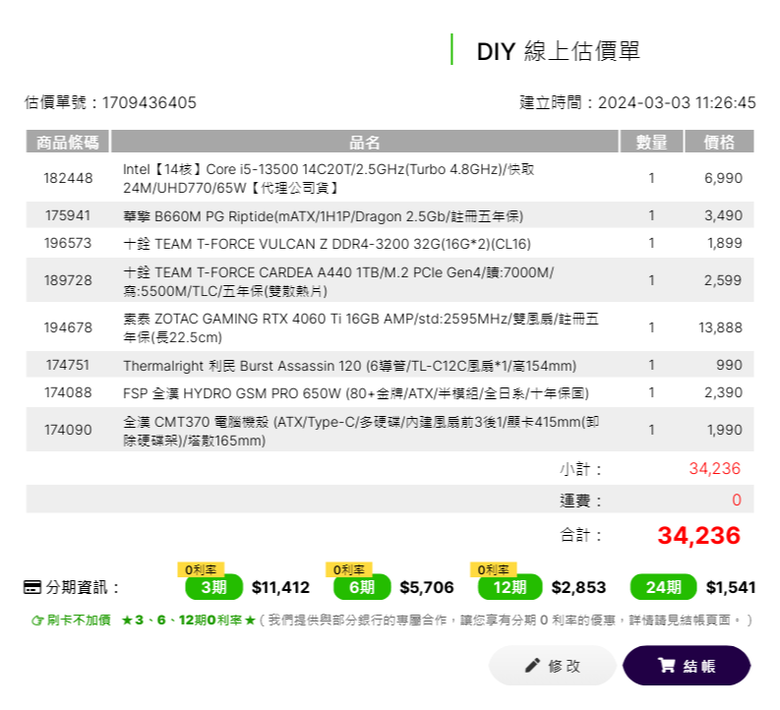This screenshot has height=710, width=780.
Task: Select the 24期 installment badge
Action: click(663, 587)
